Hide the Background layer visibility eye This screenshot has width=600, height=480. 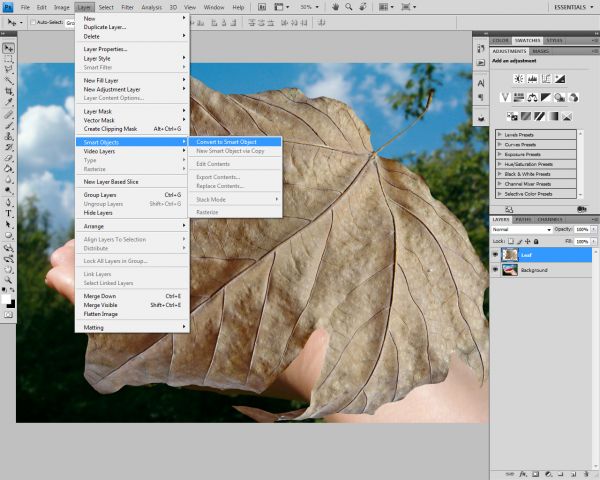tap(495, 270)
